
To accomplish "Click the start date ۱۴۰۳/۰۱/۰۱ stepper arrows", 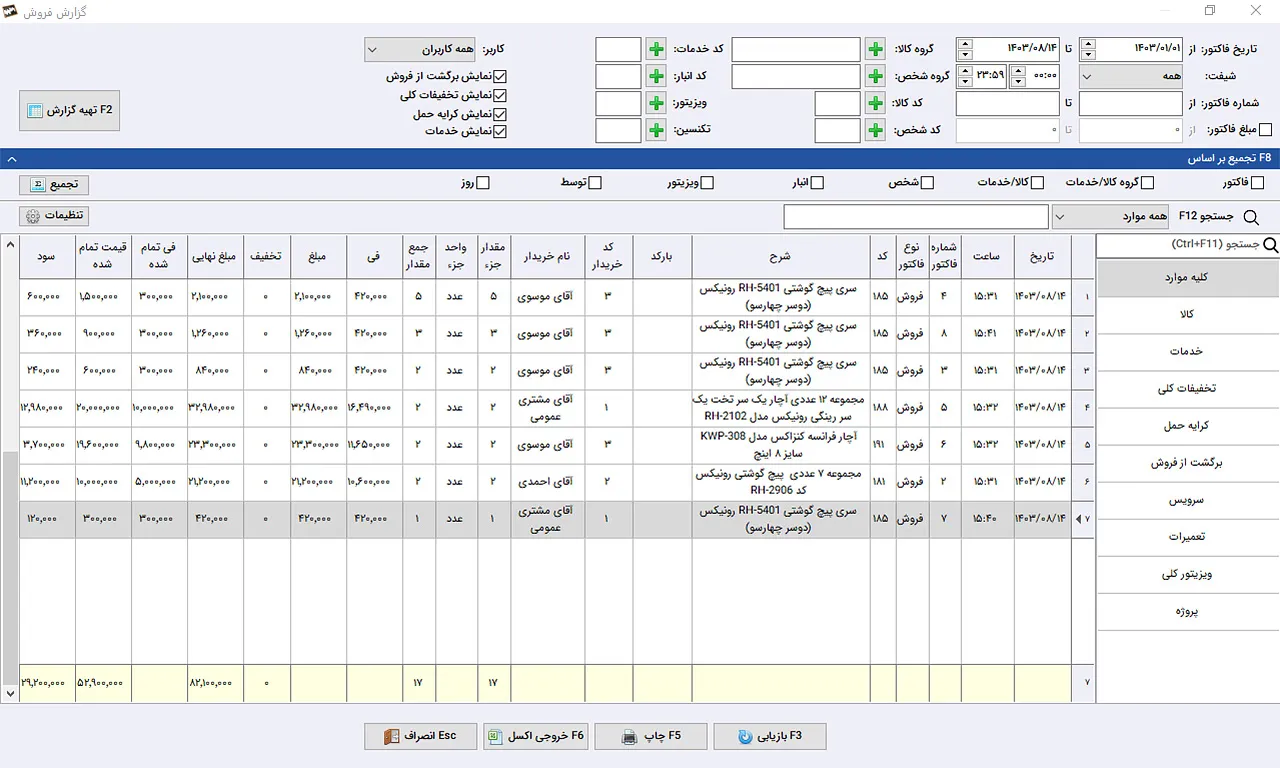I will coord(1089,49).
